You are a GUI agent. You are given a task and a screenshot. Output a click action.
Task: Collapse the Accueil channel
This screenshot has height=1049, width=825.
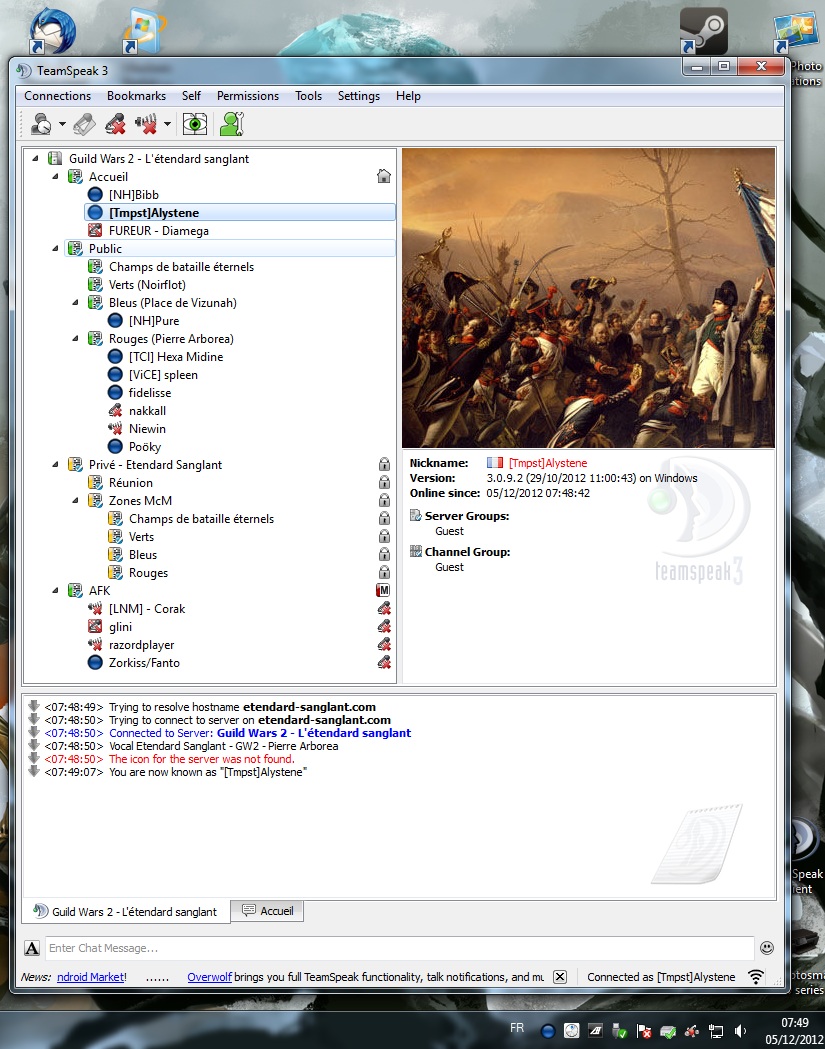point(56,177)
